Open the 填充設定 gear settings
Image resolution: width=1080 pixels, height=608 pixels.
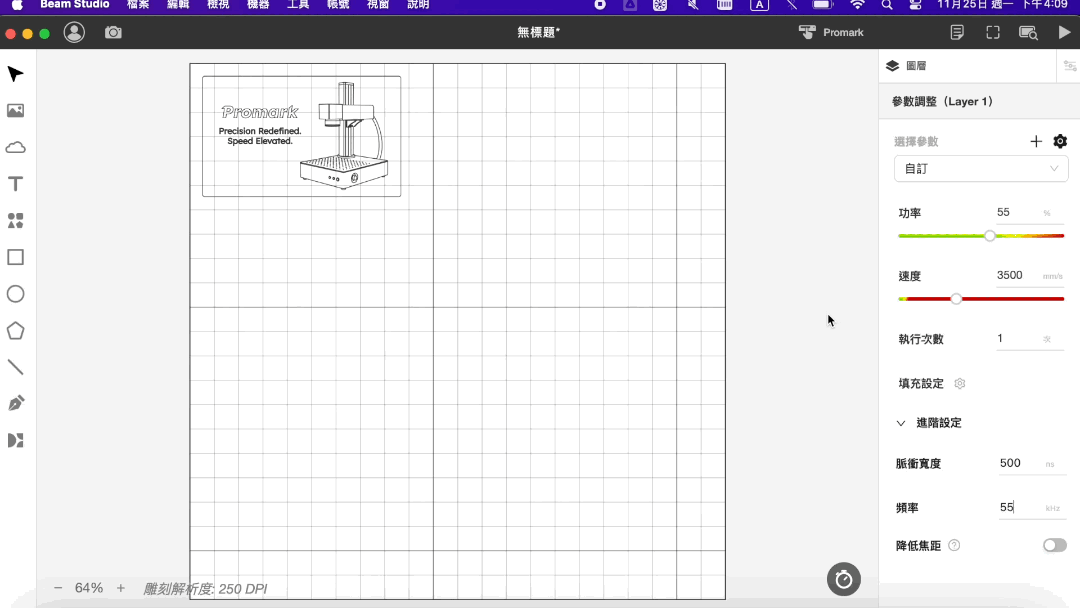959,384
